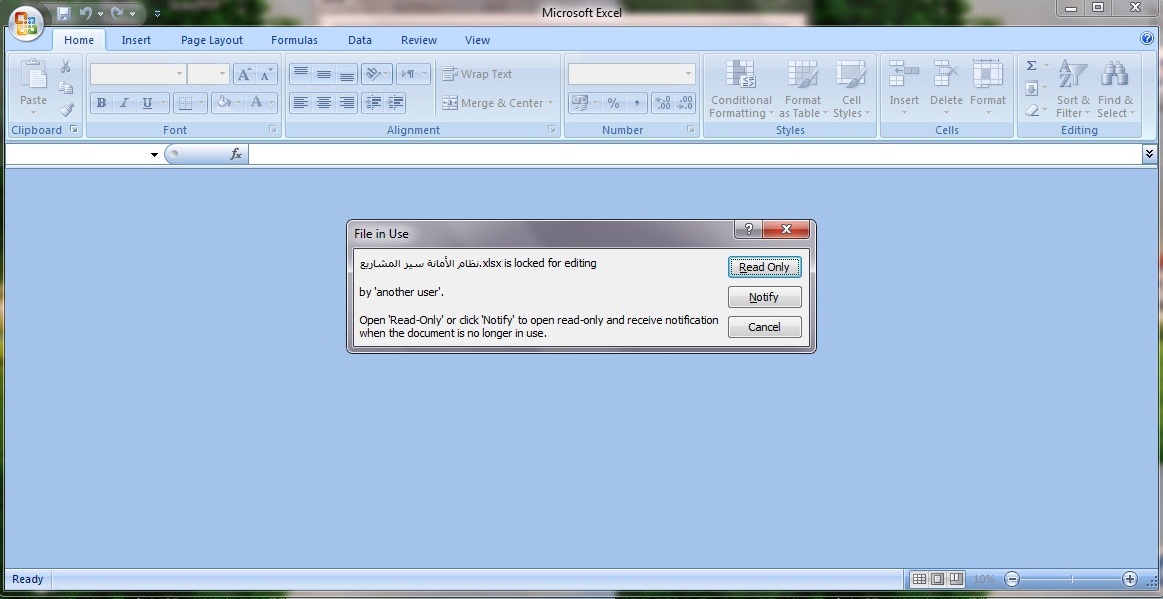Decrease font size with Shrink Font

(266, 74)
